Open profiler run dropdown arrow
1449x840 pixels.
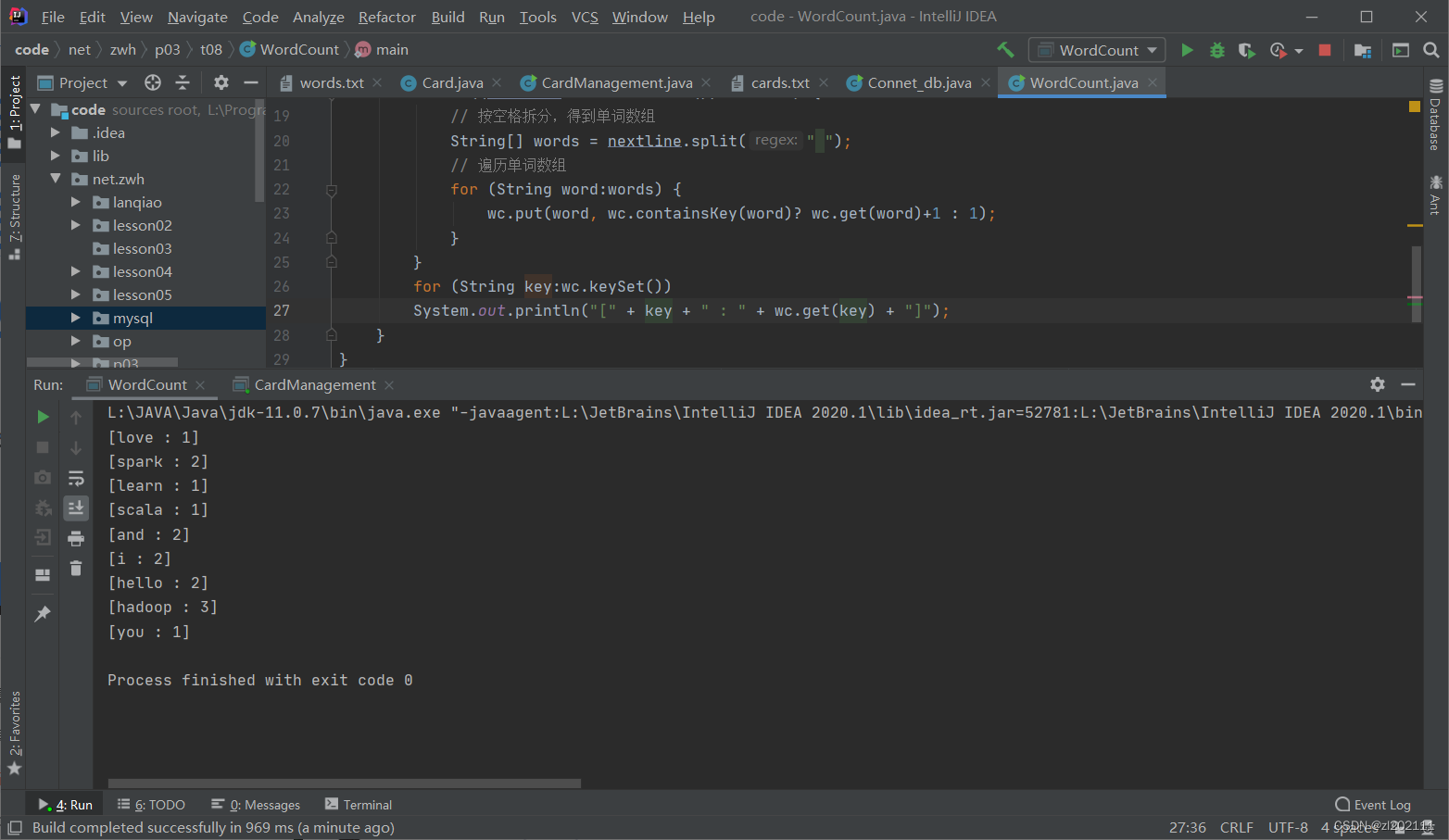(1298, 51)
